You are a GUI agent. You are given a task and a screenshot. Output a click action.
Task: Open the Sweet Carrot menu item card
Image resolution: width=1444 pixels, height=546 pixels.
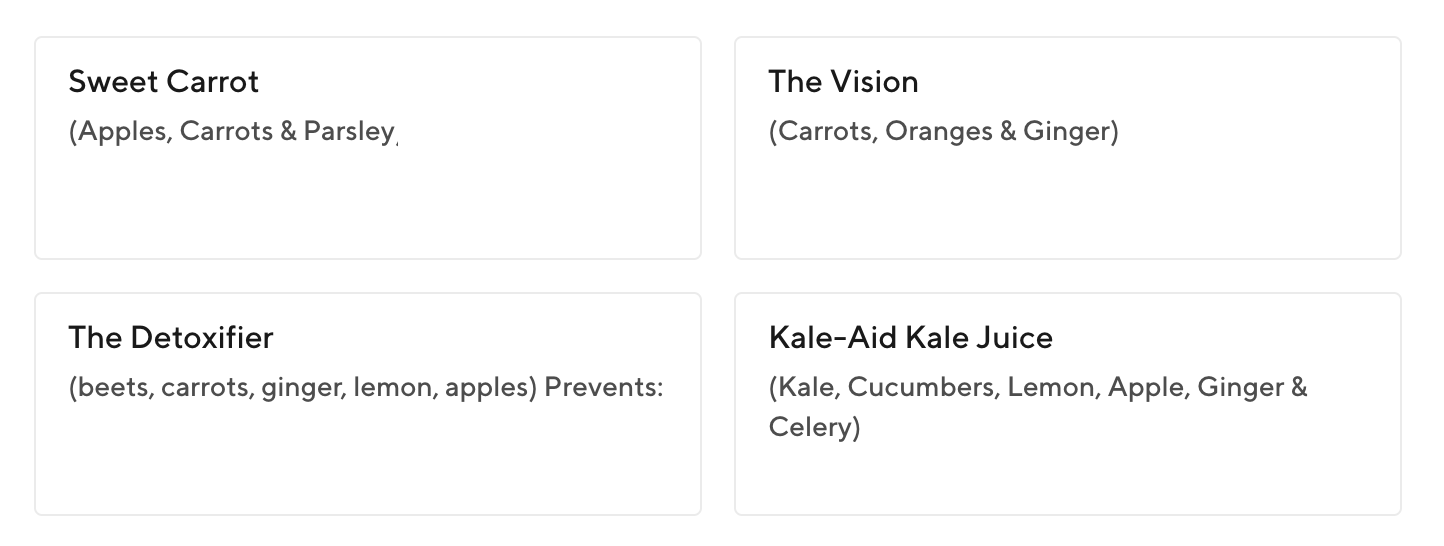(368, 148)
